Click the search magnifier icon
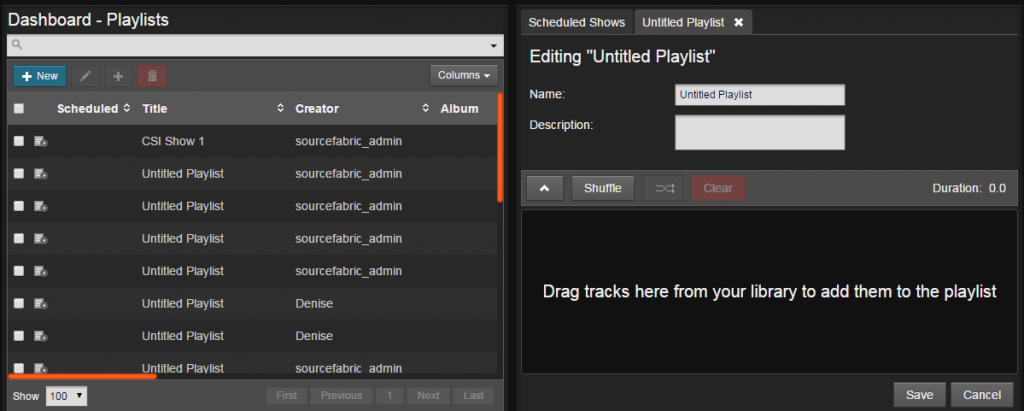This screenshot has width=1024, height=411. (17, 45)
